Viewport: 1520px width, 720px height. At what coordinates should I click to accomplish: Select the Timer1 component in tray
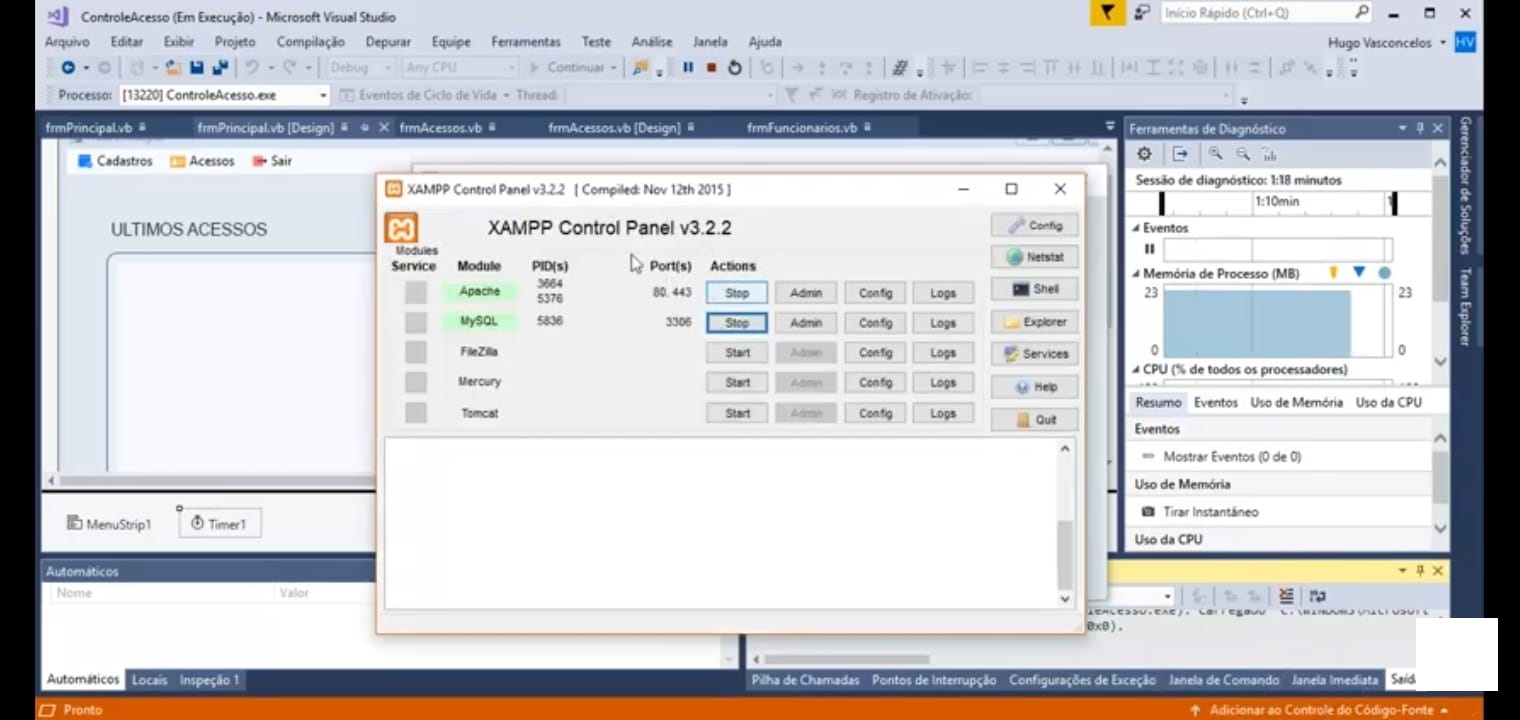click(x=219, y=524)
